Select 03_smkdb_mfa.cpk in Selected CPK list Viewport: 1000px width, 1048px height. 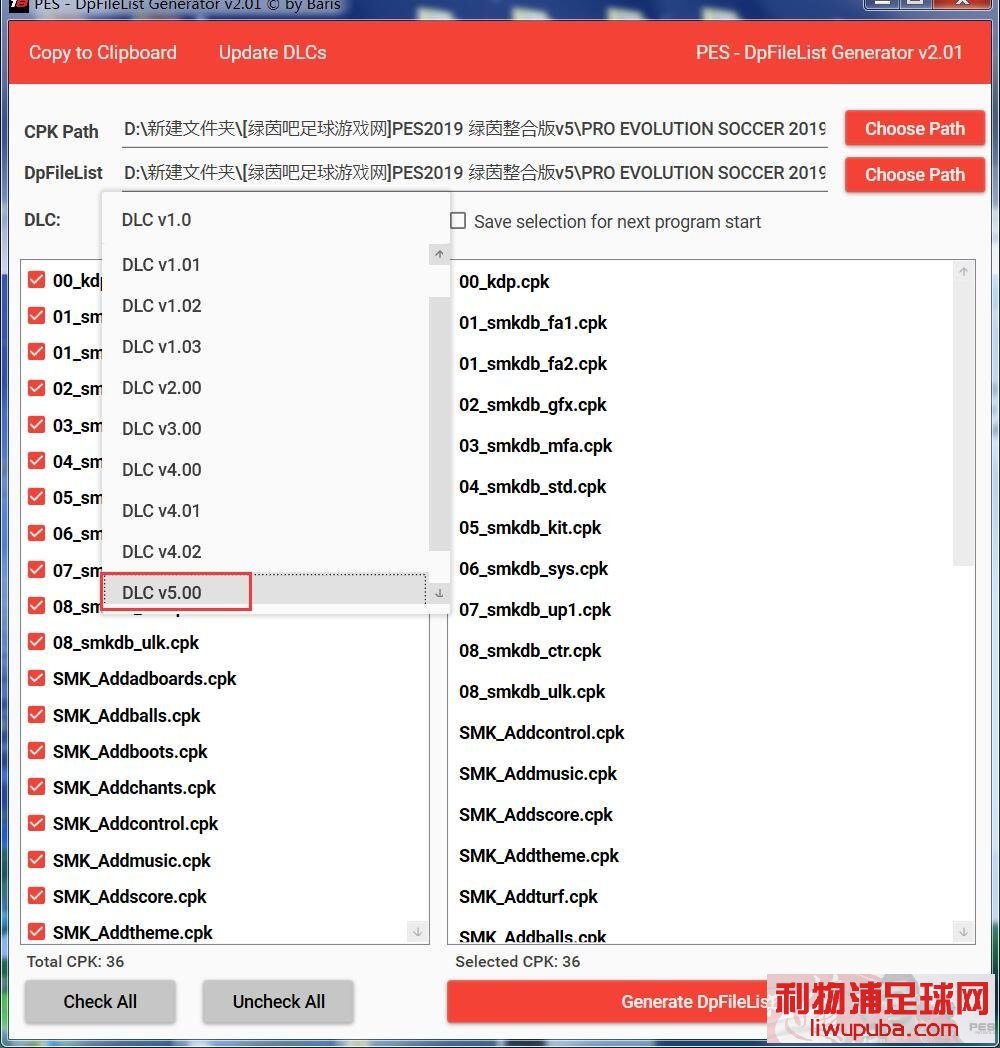[x=535, y=446]
